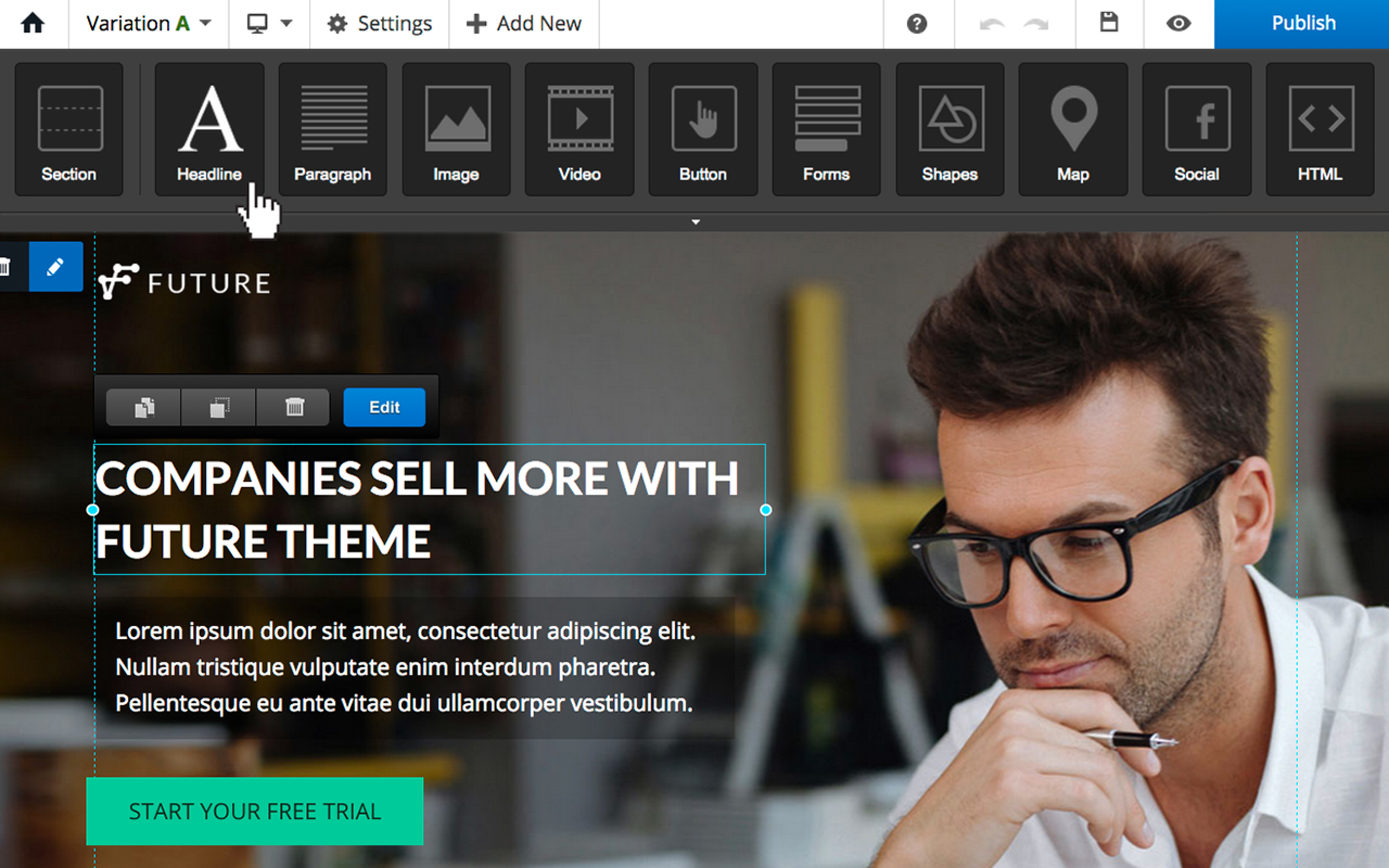Open the Variation A dropdown
The height and width of the screenshot is (868, 1389).
(148, 24)
